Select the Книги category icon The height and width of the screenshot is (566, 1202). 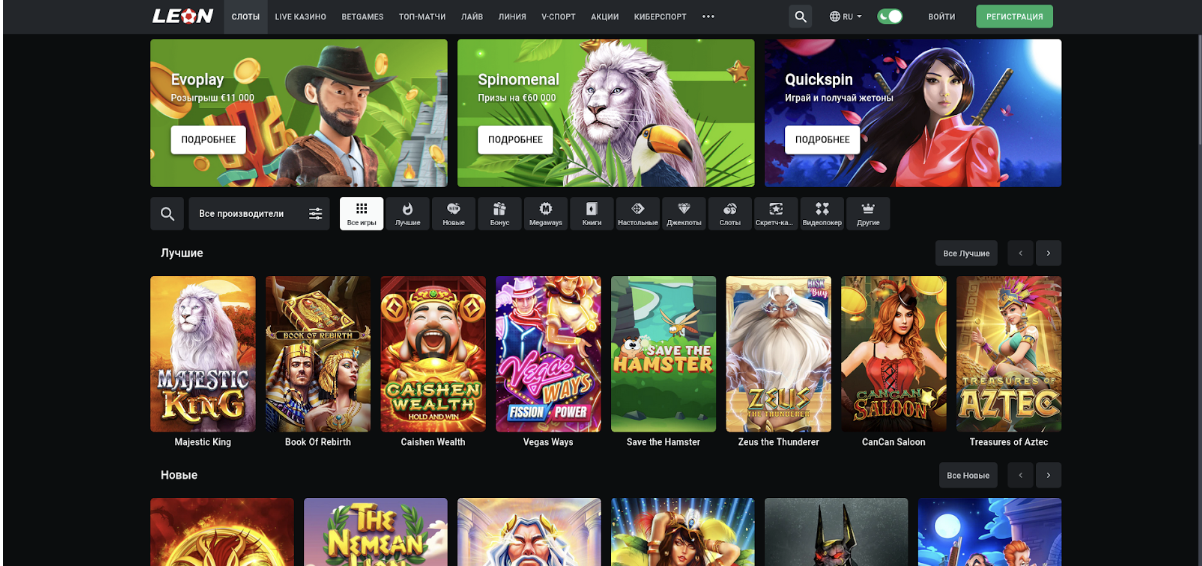pyautogui.click(x=591, y=214)
